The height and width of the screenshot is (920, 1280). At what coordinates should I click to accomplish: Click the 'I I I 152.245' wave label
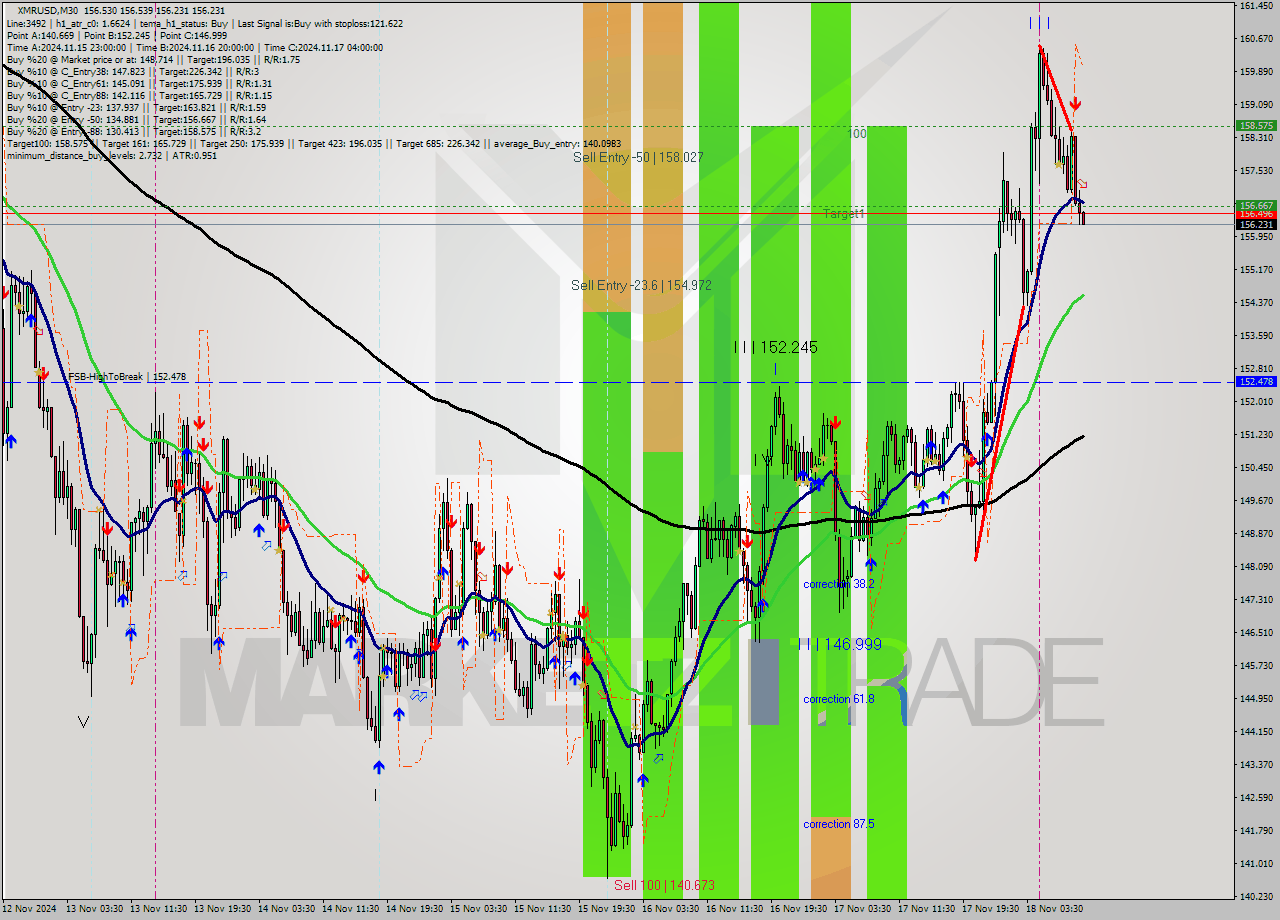pyautogui.click(x=775, y=347)
